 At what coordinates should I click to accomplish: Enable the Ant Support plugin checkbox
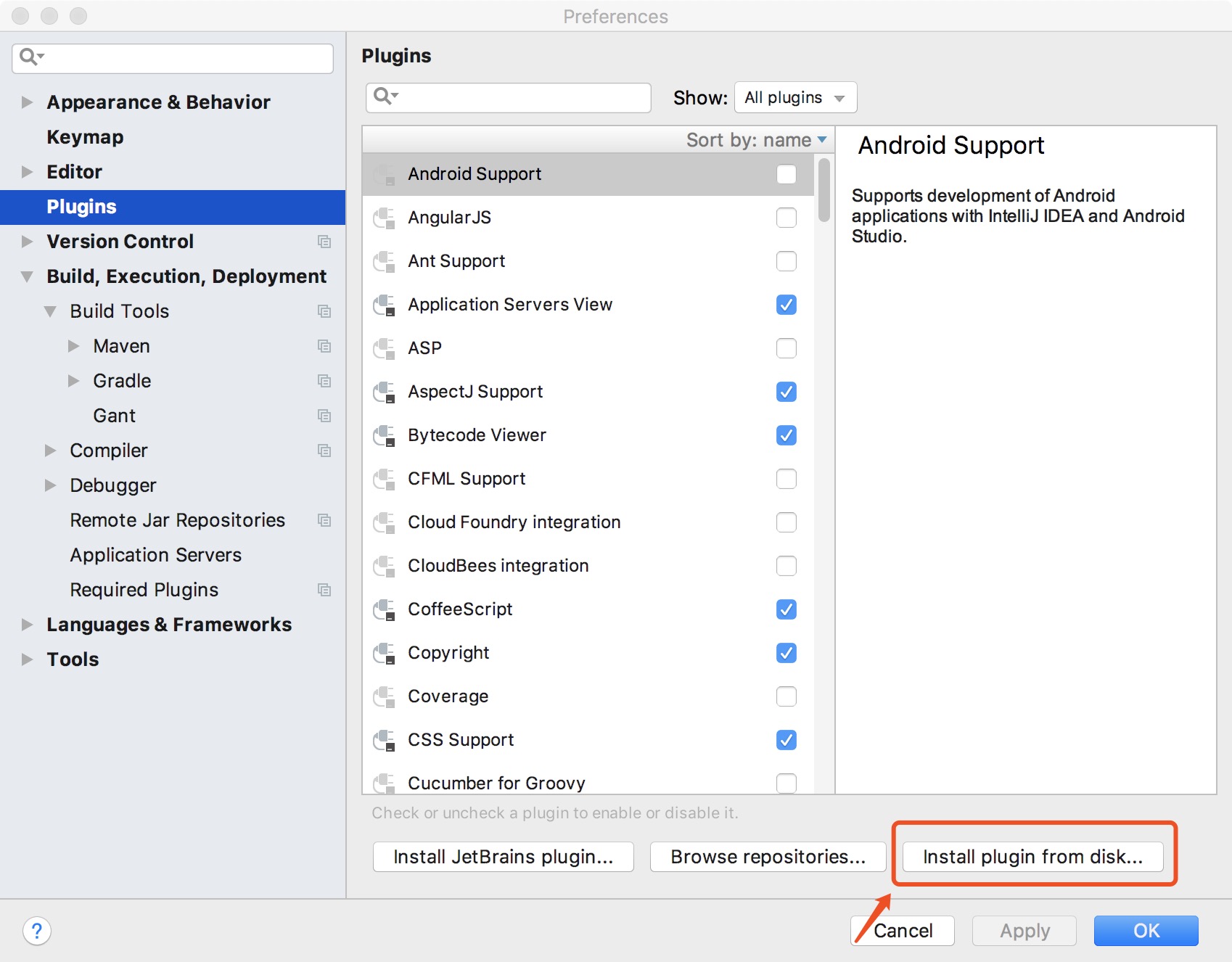pos(787,261)
